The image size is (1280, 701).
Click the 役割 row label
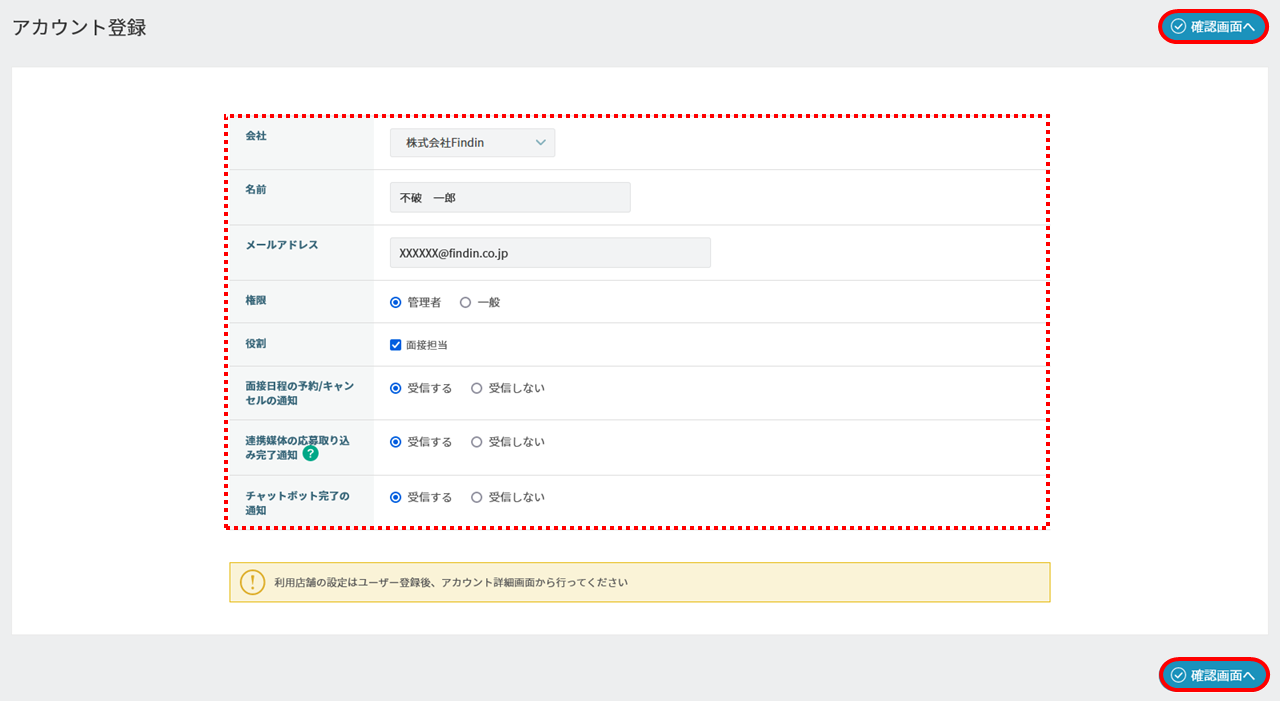click(256, 343)
